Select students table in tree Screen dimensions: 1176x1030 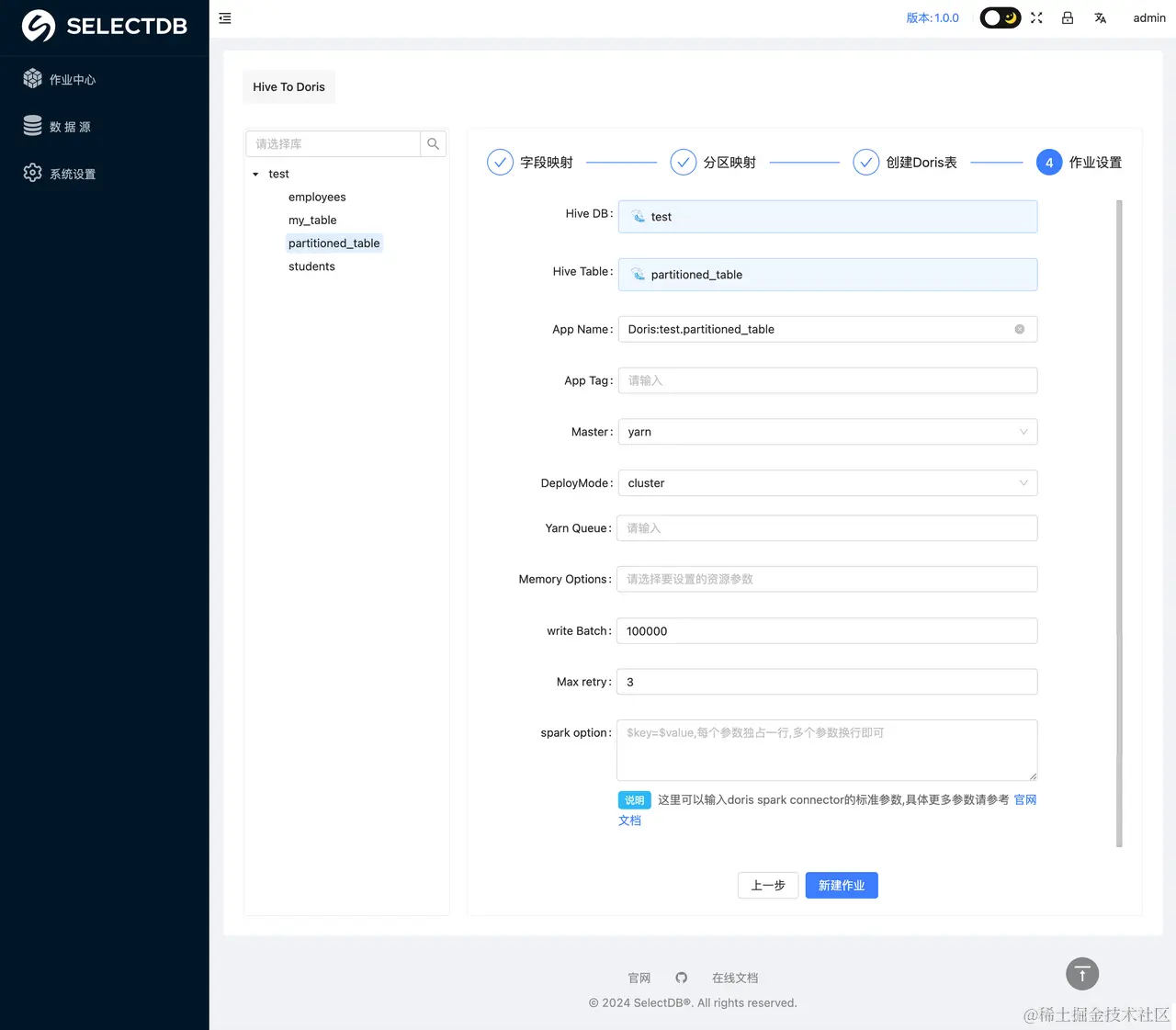[311, 266]
